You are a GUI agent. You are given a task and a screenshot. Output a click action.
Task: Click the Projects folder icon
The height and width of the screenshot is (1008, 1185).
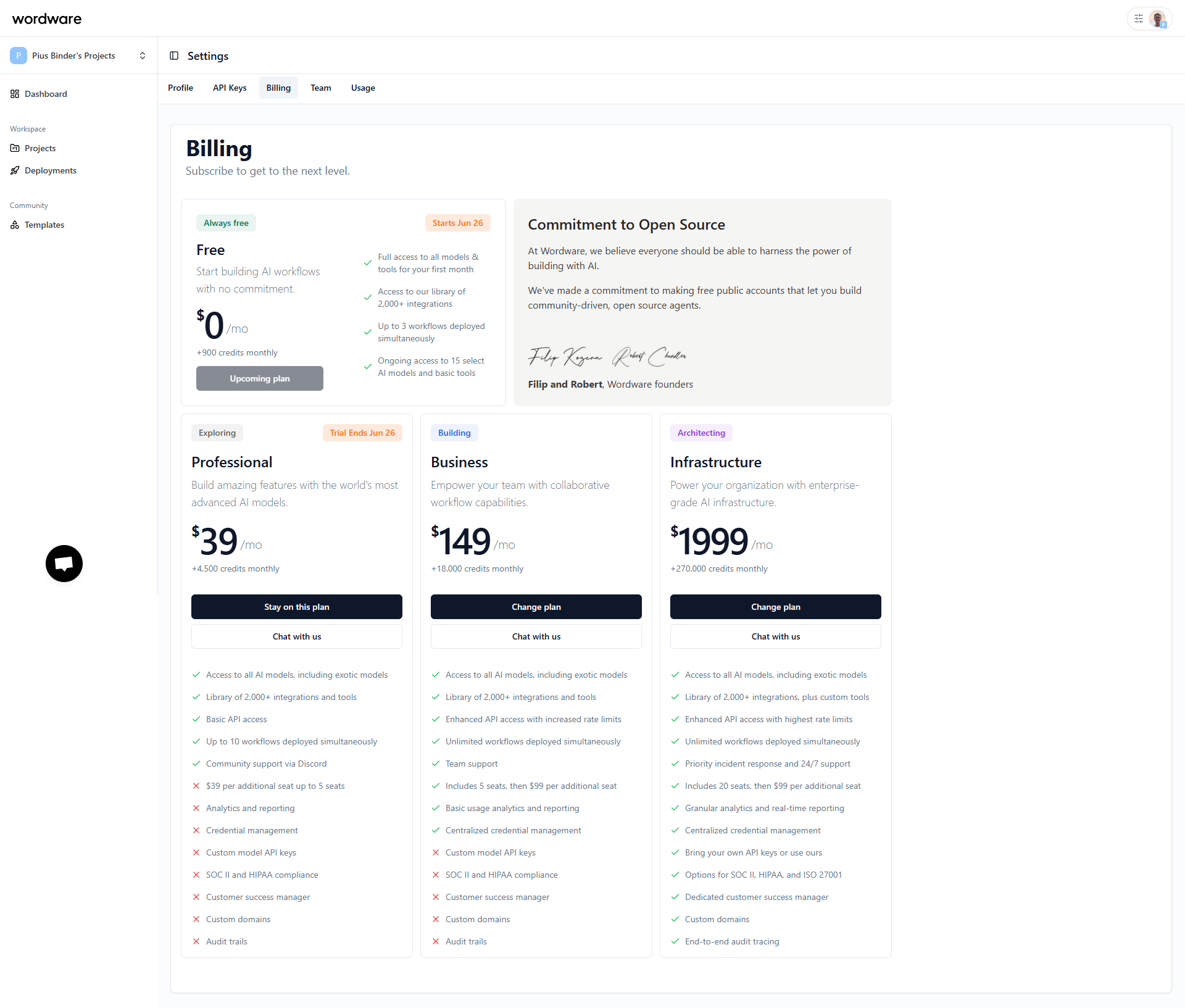[15, 148]
